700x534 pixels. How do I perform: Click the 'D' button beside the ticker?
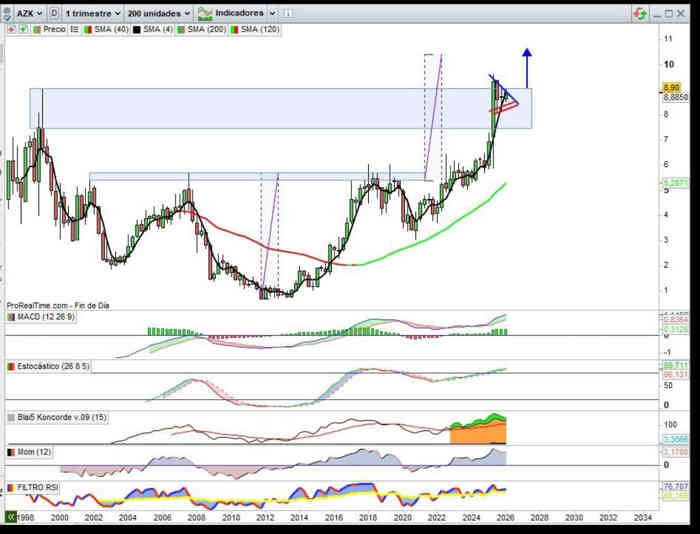coord(54,14)
